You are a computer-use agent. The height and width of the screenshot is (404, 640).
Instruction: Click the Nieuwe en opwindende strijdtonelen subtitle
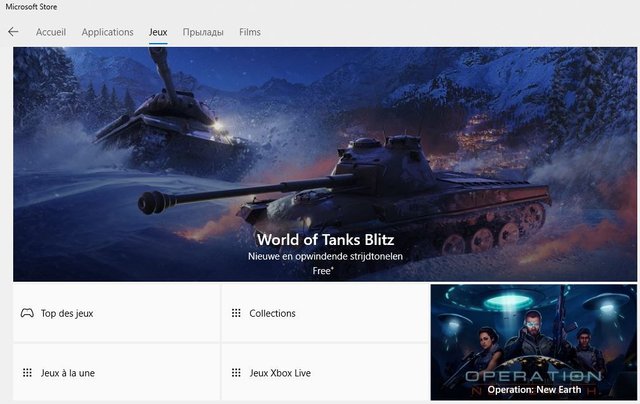325,256
